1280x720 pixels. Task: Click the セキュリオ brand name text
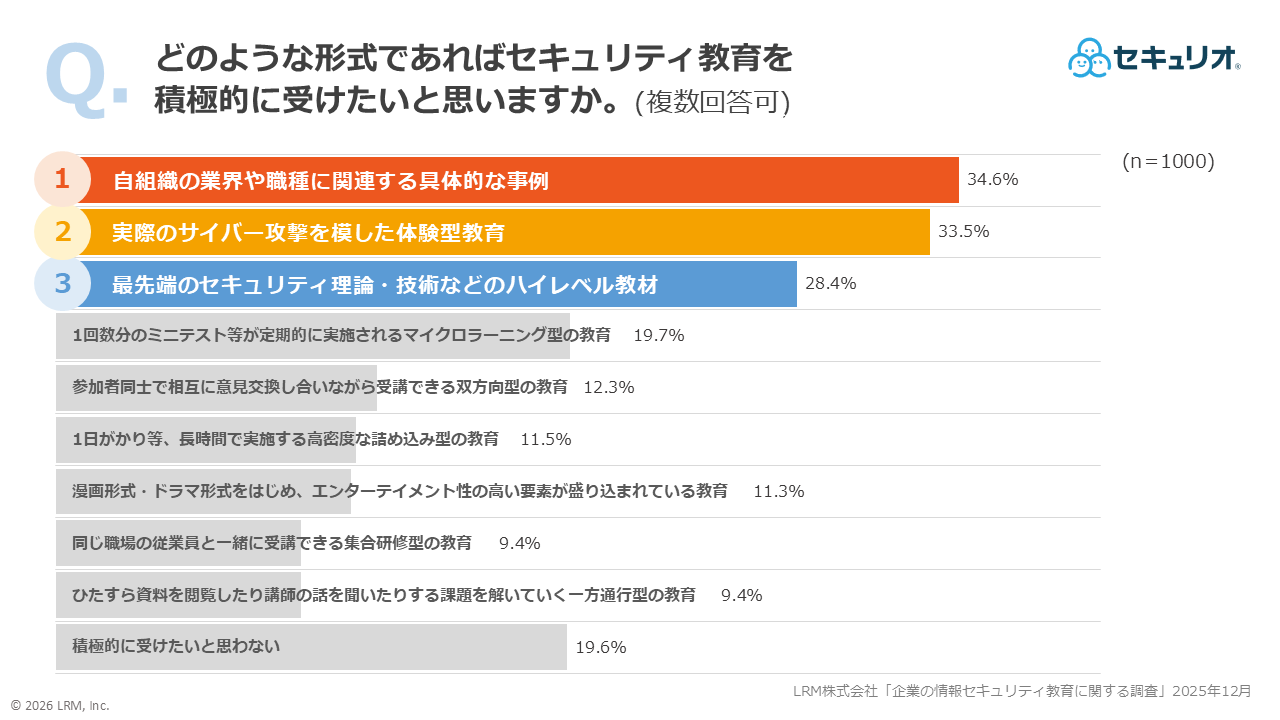pyautogui.click(x=1176, y=58)
